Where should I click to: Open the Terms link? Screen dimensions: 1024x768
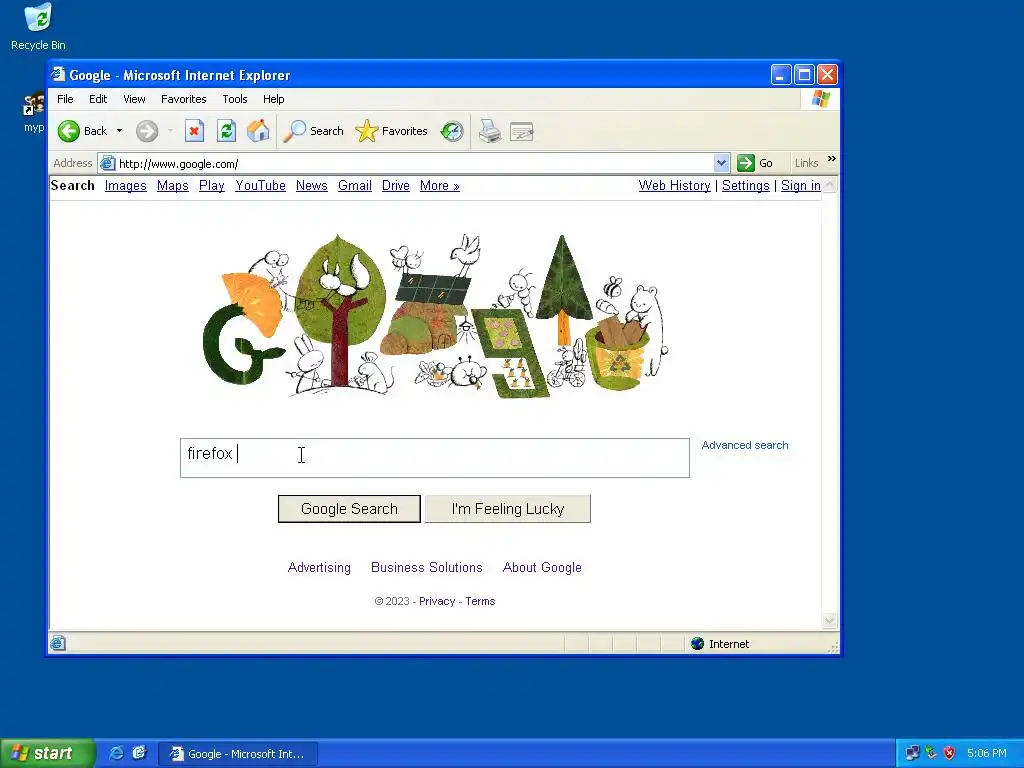[480, 601]
